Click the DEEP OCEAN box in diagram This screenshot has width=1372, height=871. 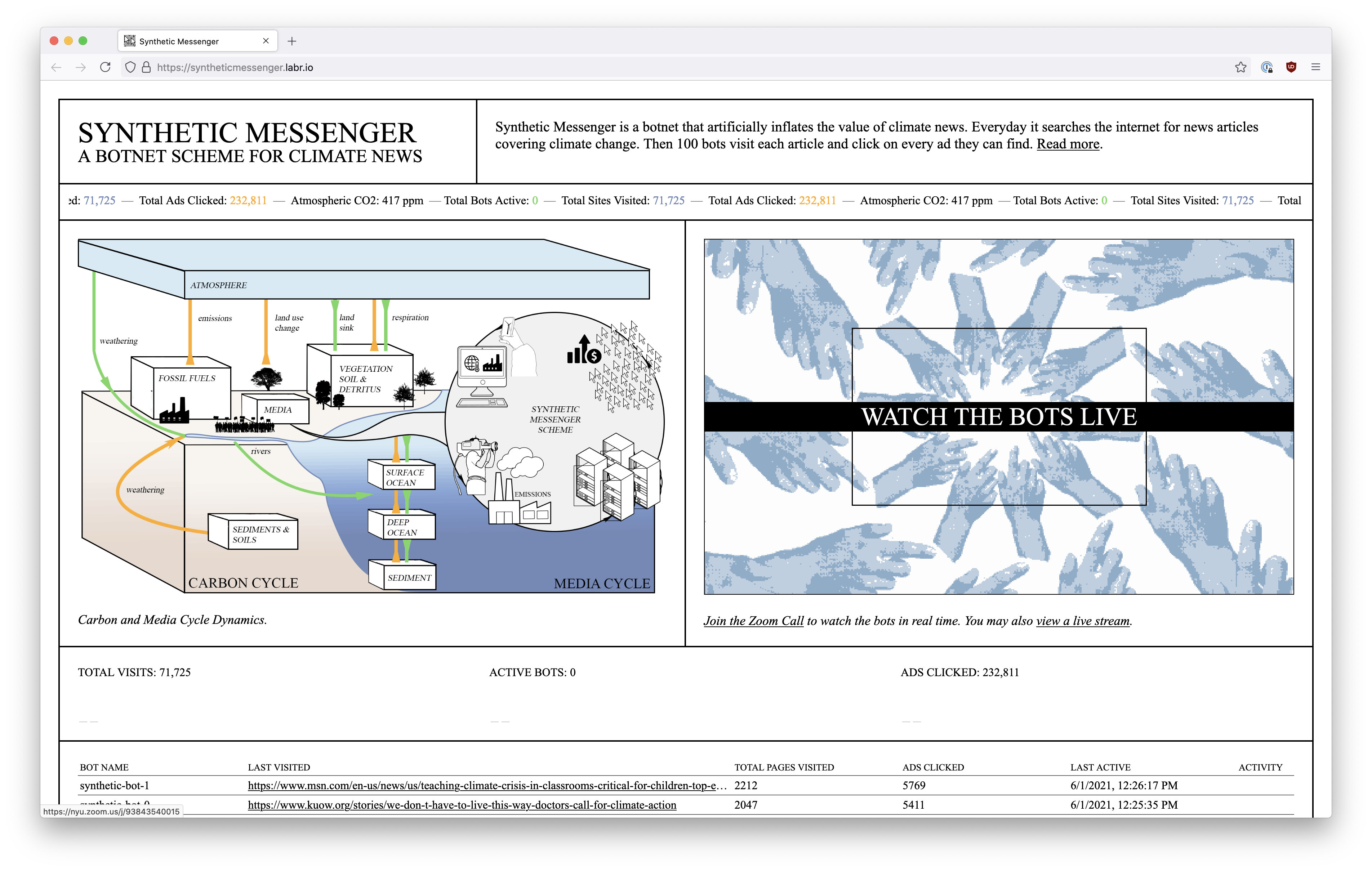click(402, 524)
